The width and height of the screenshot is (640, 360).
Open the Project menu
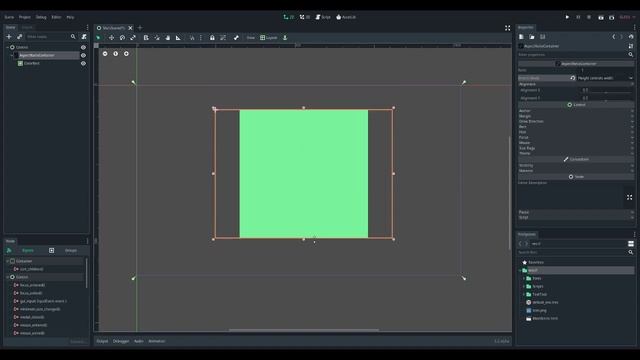(x=24, y=17)
